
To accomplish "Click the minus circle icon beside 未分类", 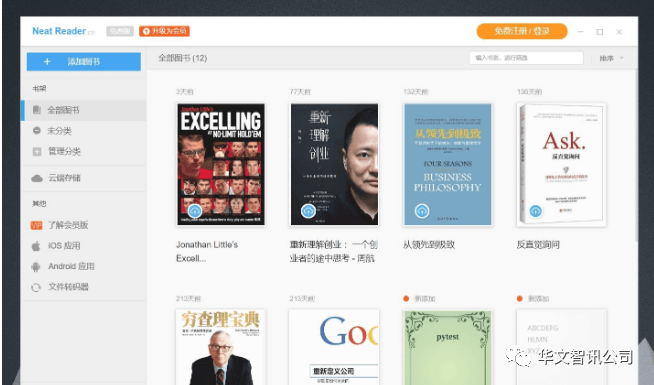I will [37, 131].
